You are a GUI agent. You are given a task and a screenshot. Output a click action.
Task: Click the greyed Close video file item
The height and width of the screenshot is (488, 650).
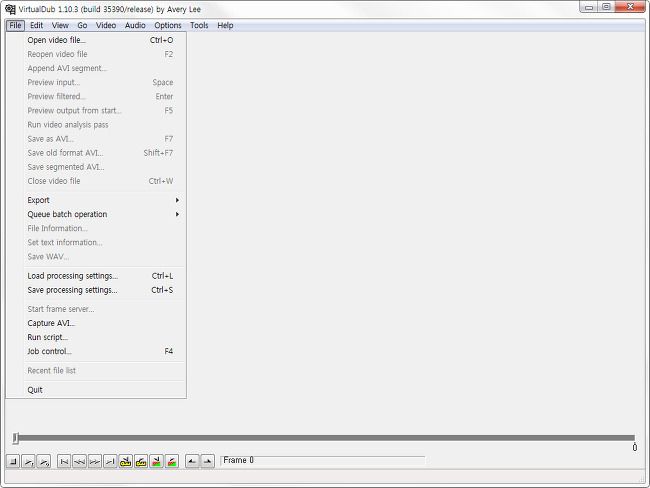point(96,181)
